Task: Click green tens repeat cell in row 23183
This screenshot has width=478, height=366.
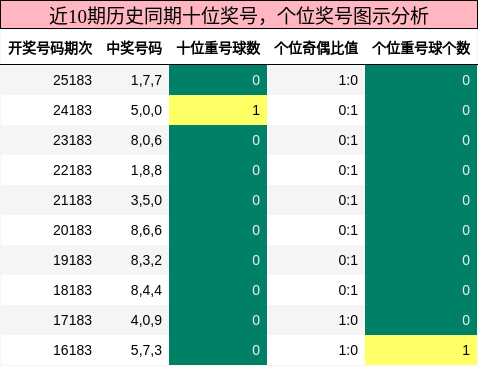Action: coord(218,140)
